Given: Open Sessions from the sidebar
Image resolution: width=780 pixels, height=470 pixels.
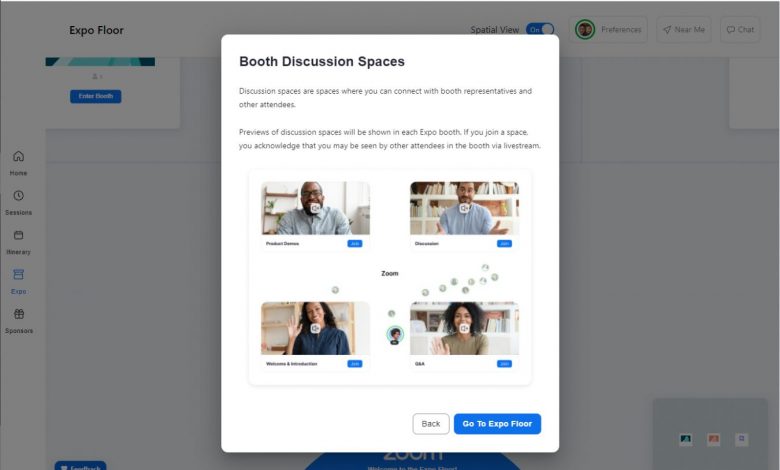Looking at the screenshot, I should coord(18,202).
